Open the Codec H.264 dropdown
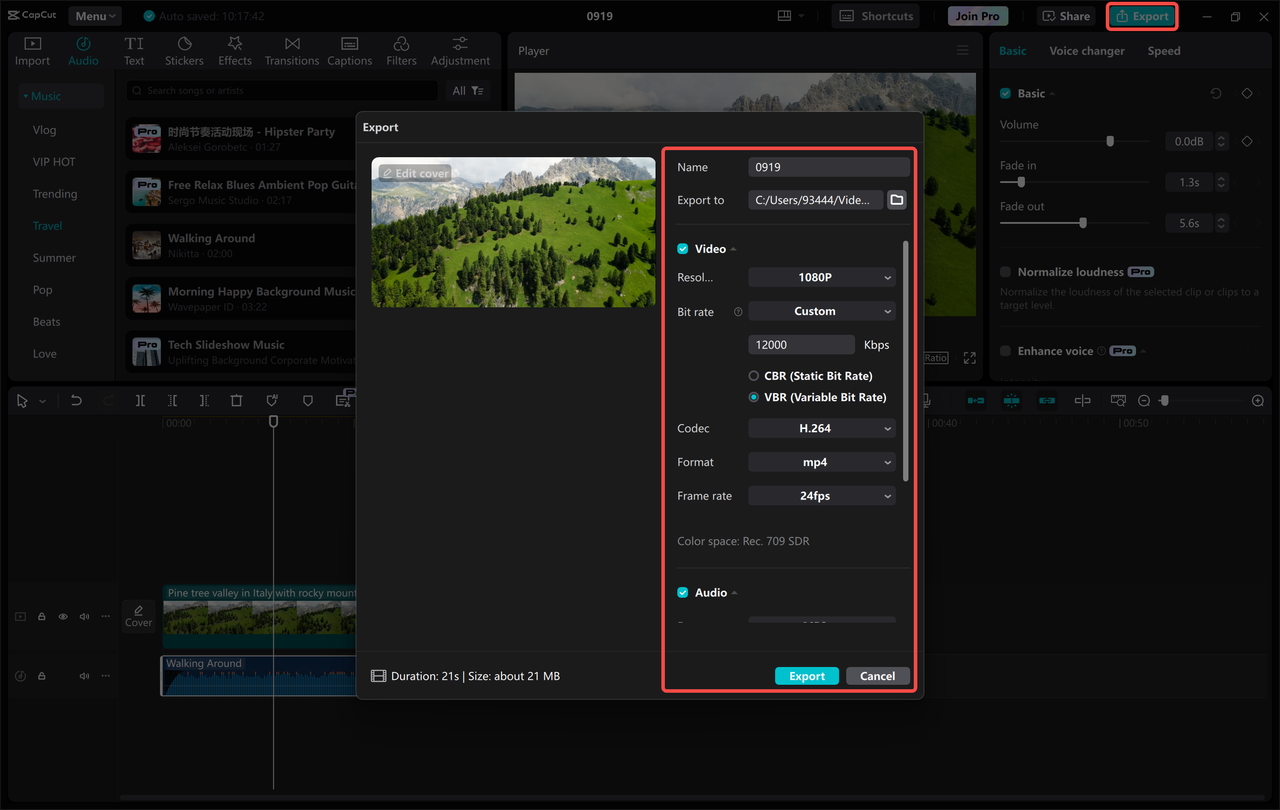The height and width of the screenshot is (810, 1280). coord(822,428)
